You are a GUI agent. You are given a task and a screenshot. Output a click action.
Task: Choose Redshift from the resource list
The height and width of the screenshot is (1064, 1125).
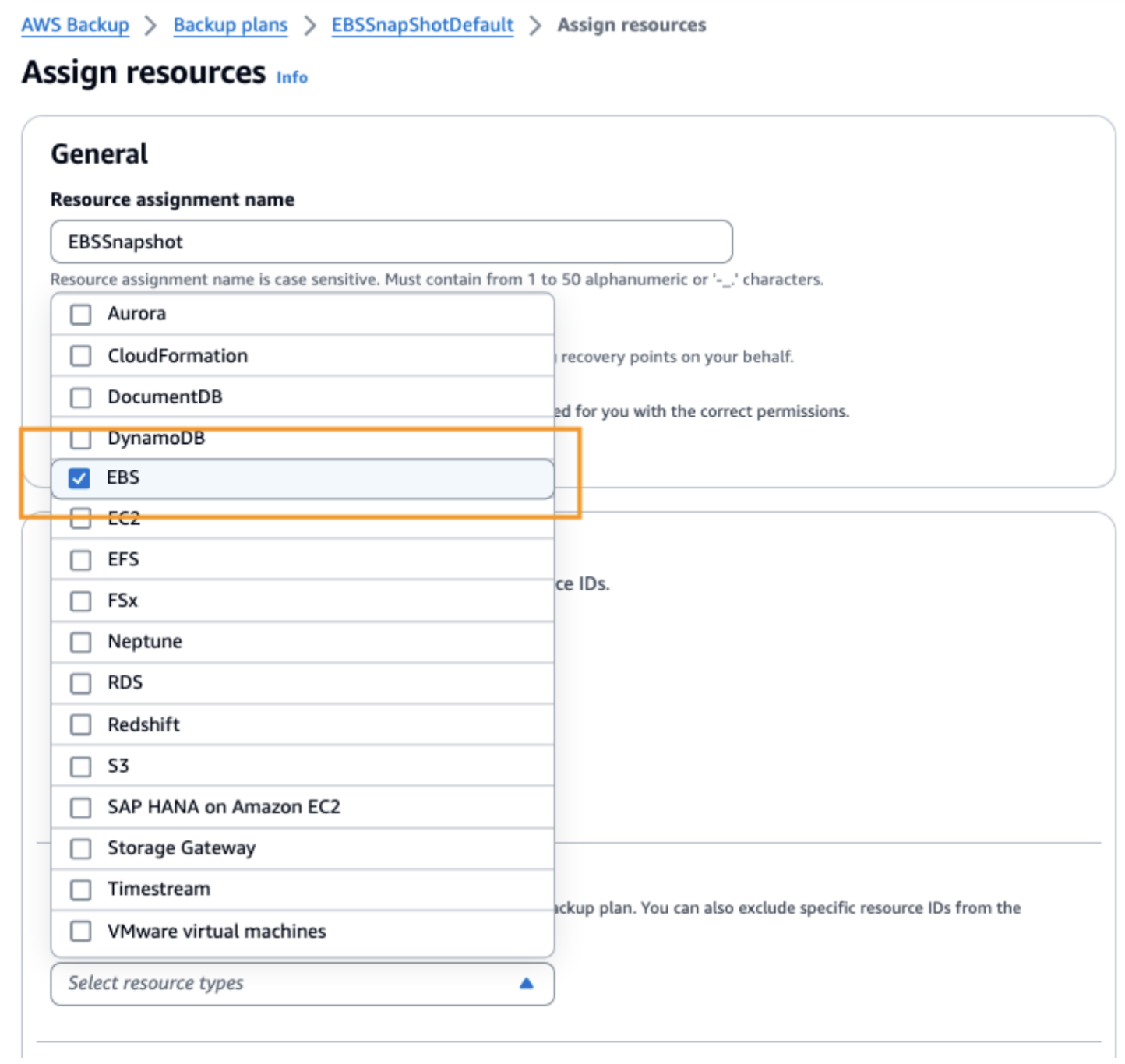[x=81, y=725]
